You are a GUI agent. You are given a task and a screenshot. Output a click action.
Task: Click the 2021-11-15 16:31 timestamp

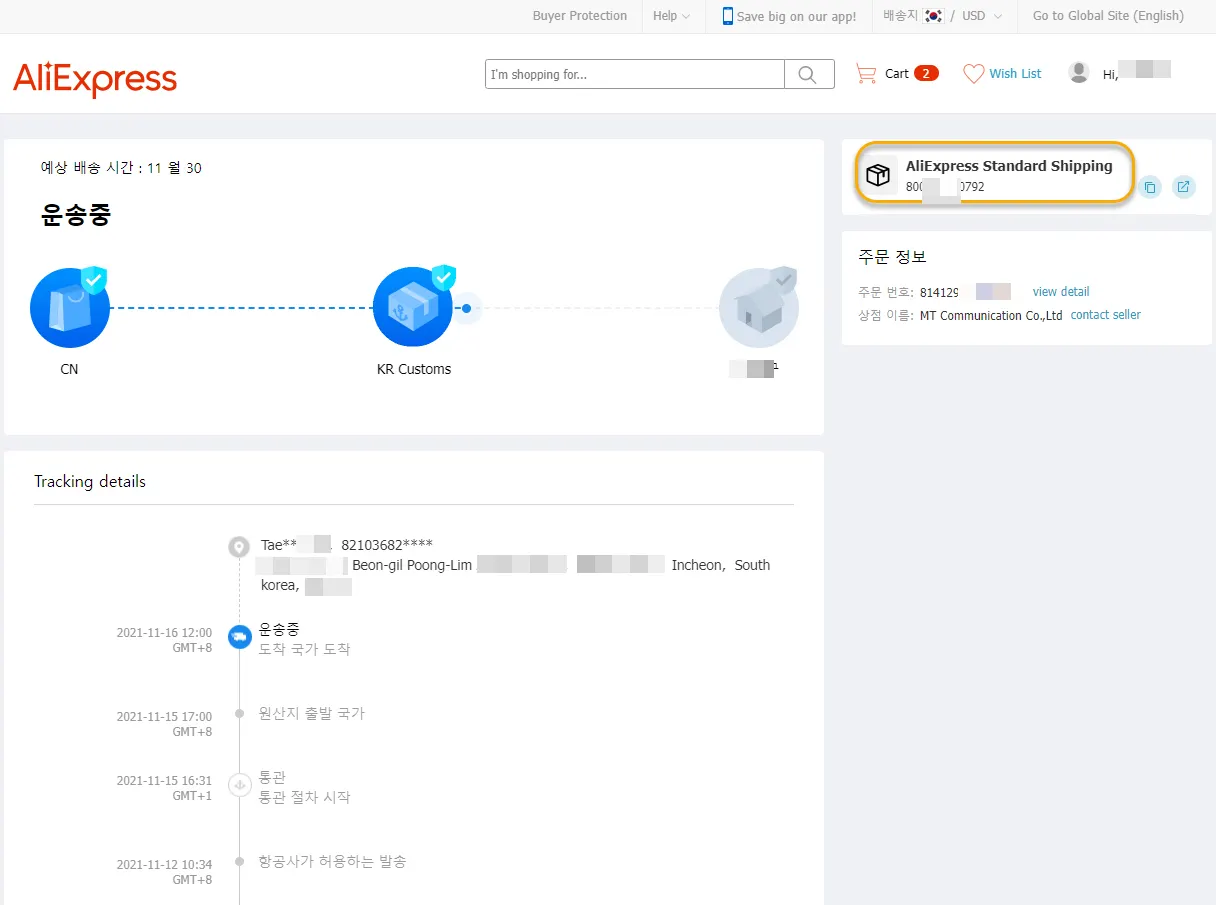164,788
